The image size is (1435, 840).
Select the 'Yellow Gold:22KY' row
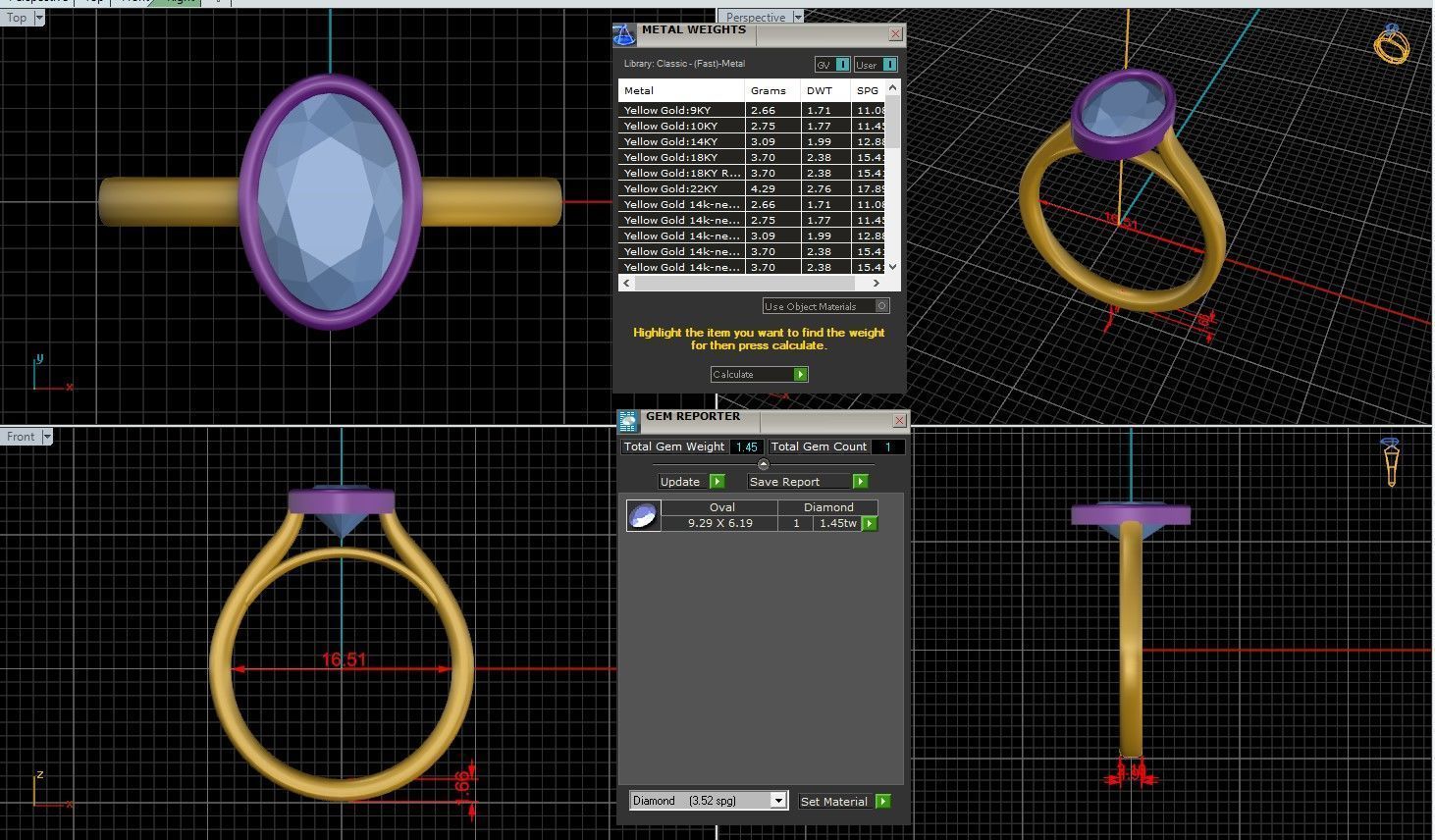pyautogui.click(x=753, y=188)
